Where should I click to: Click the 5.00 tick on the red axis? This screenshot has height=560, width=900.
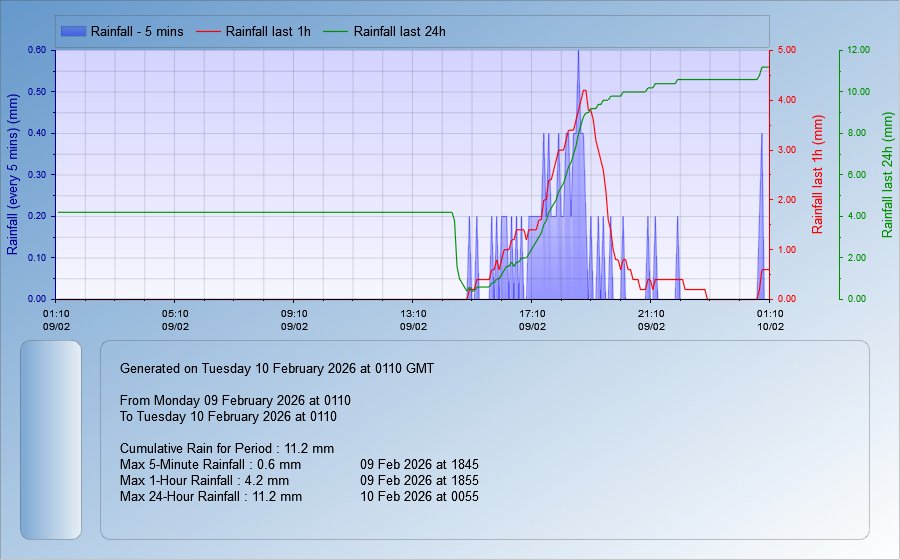click(787, 50)
